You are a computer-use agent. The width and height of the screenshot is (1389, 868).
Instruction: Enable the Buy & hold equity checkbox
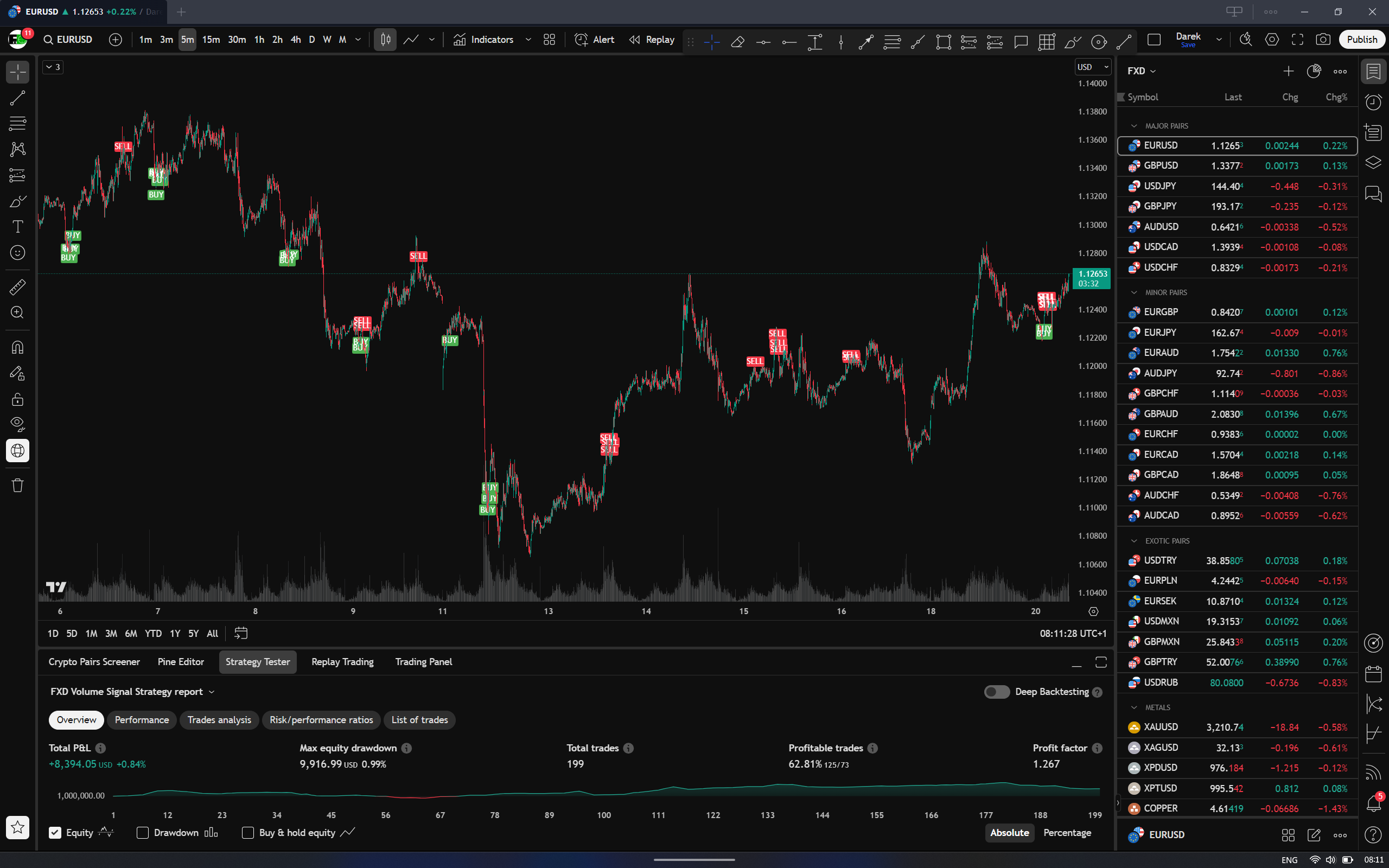248,832
